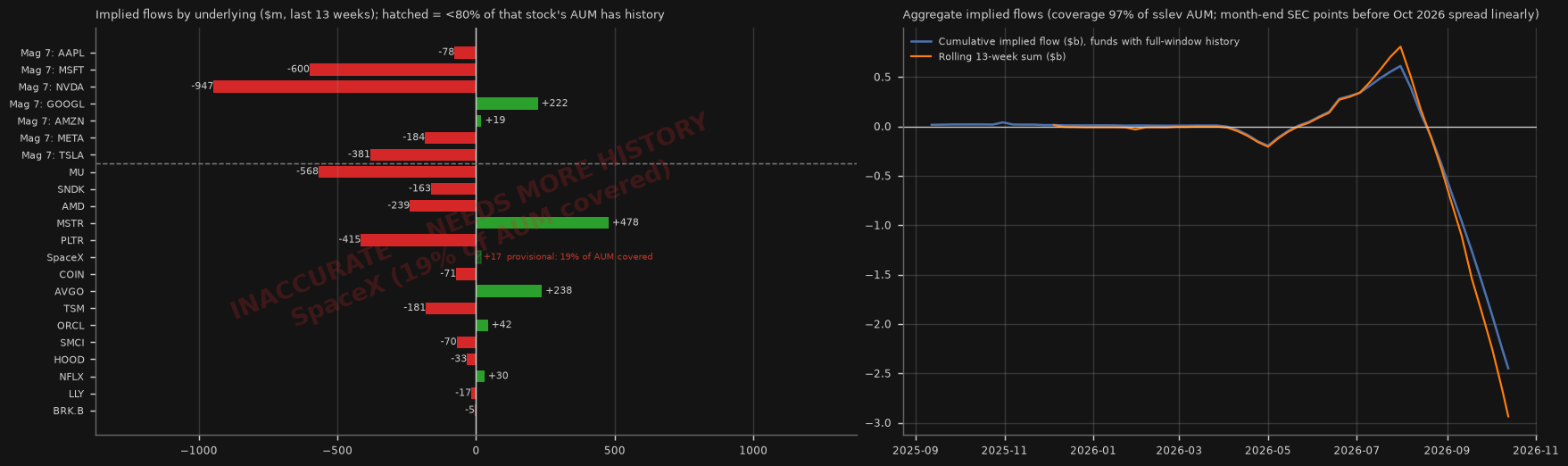Screen dimensions: 1568x466
Task: Click the 'NFLX' row label
Action: (71, 377)
